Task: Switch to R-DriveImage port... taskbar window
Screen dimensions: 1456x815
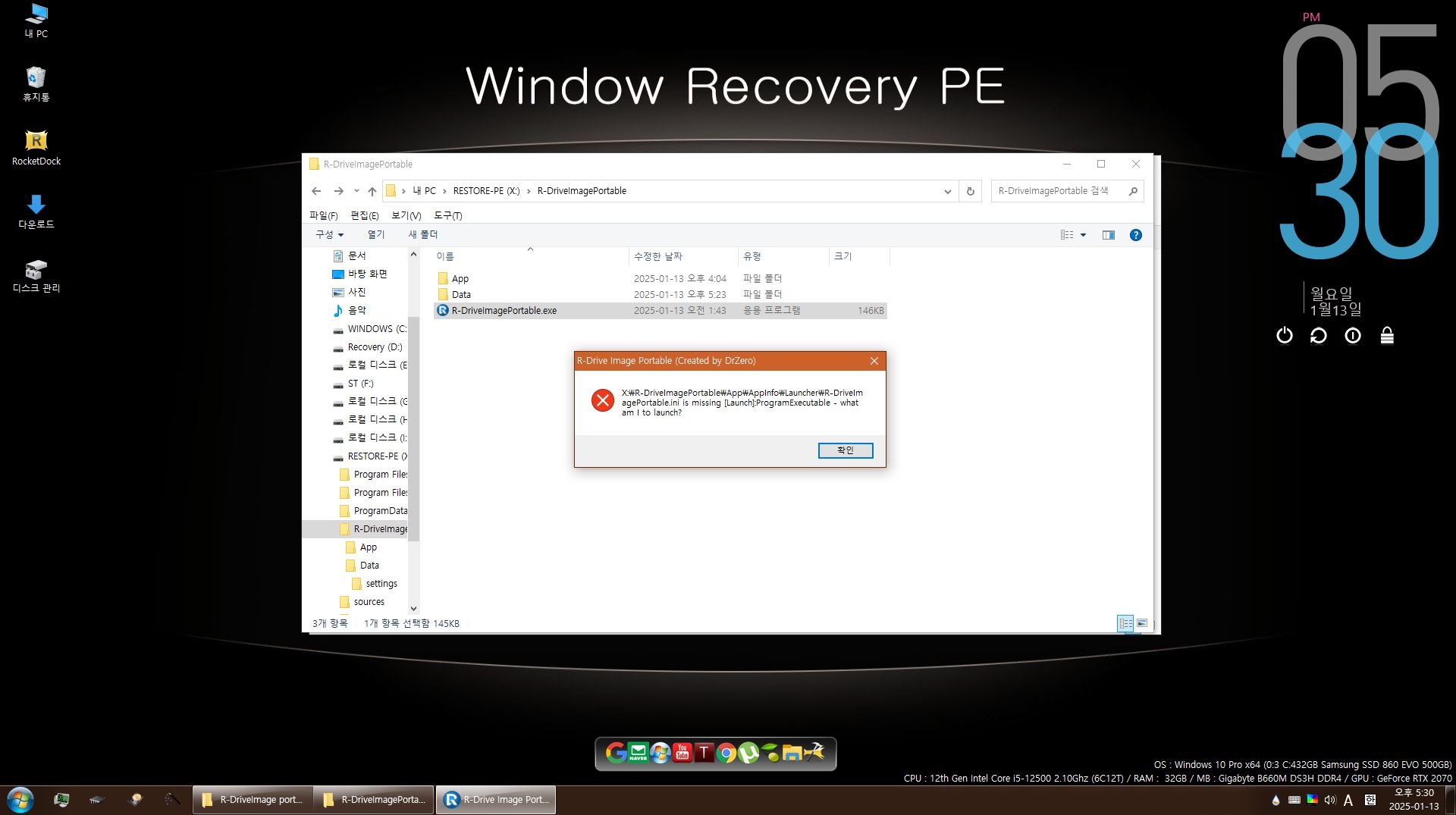Action: tap(253, 800)
